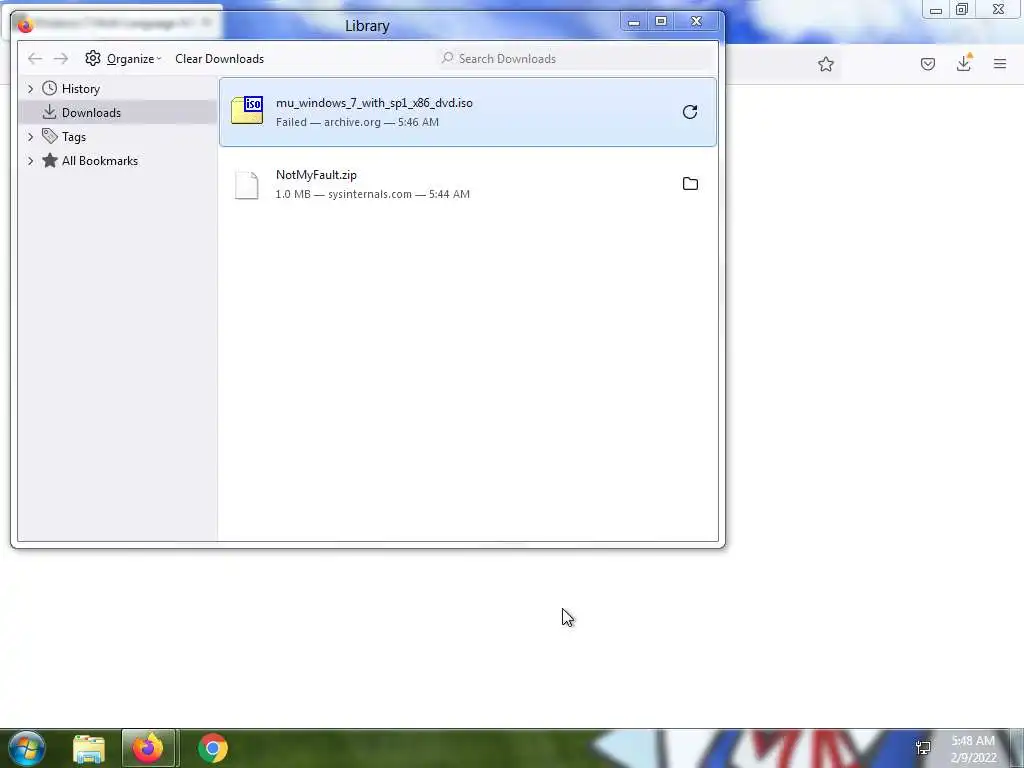The height and width of the screenshot is (768, 1024).
Task: Expand the All Bookmarks tree item
Action: [30, 161]
